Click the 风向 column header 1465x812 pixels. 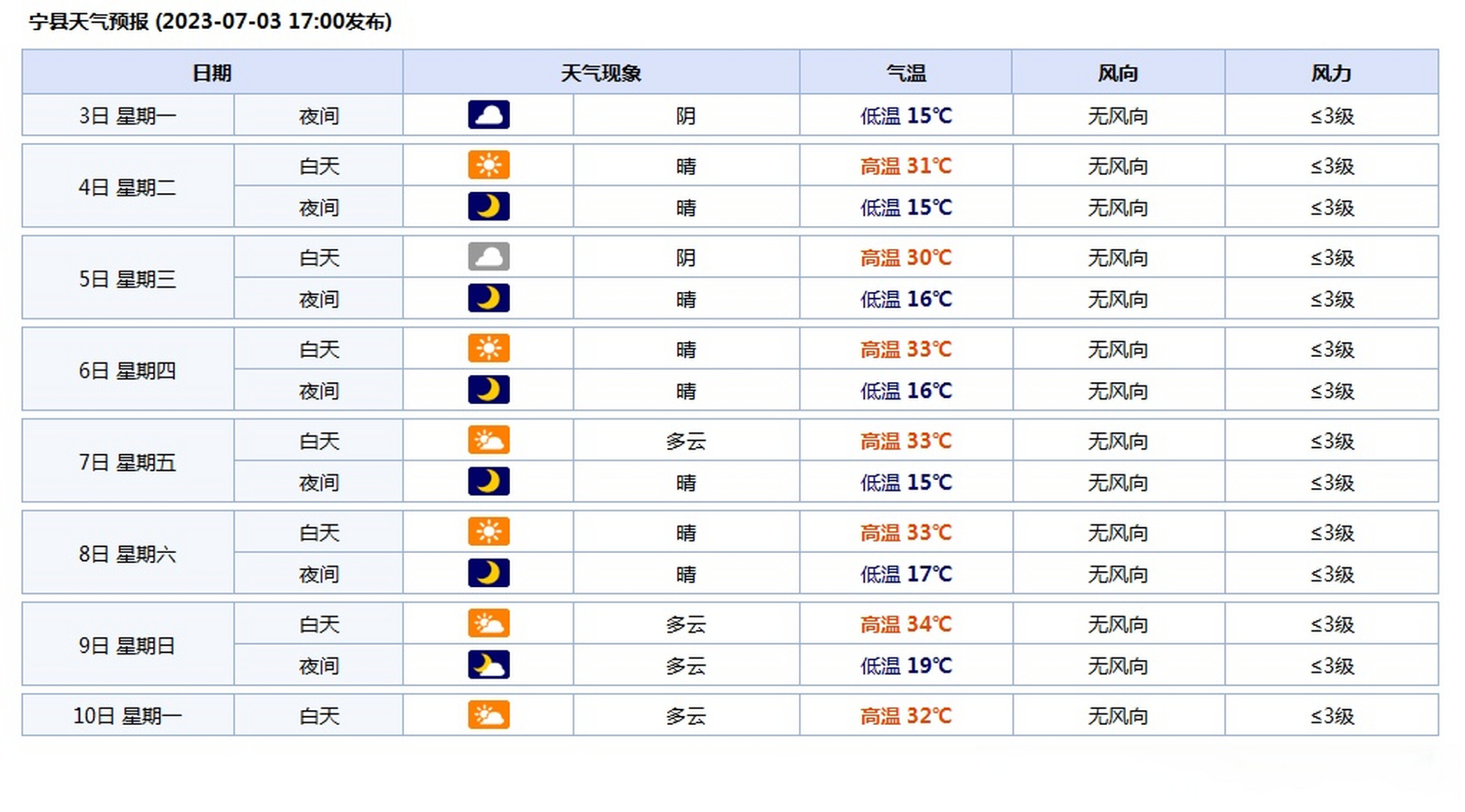click(x=1119, y=72)
